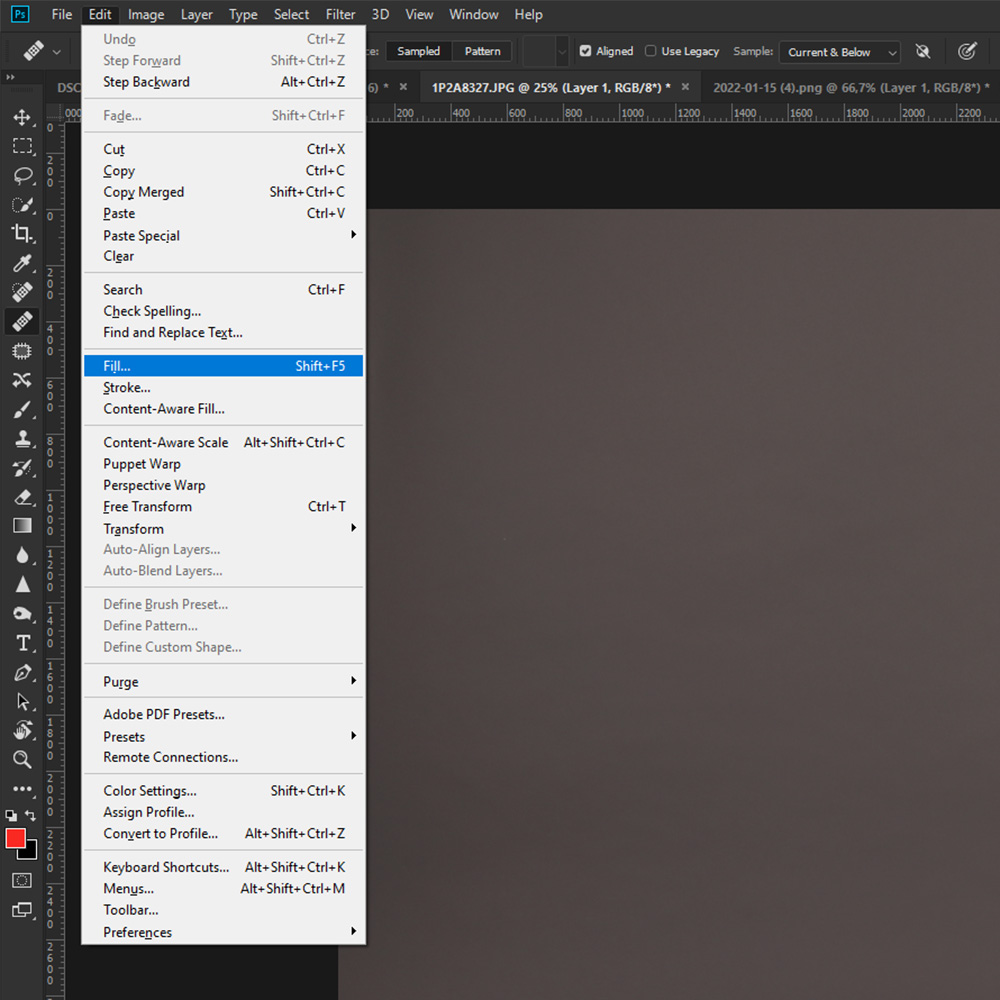Select the Clone Stamp tool

[22, 438]
